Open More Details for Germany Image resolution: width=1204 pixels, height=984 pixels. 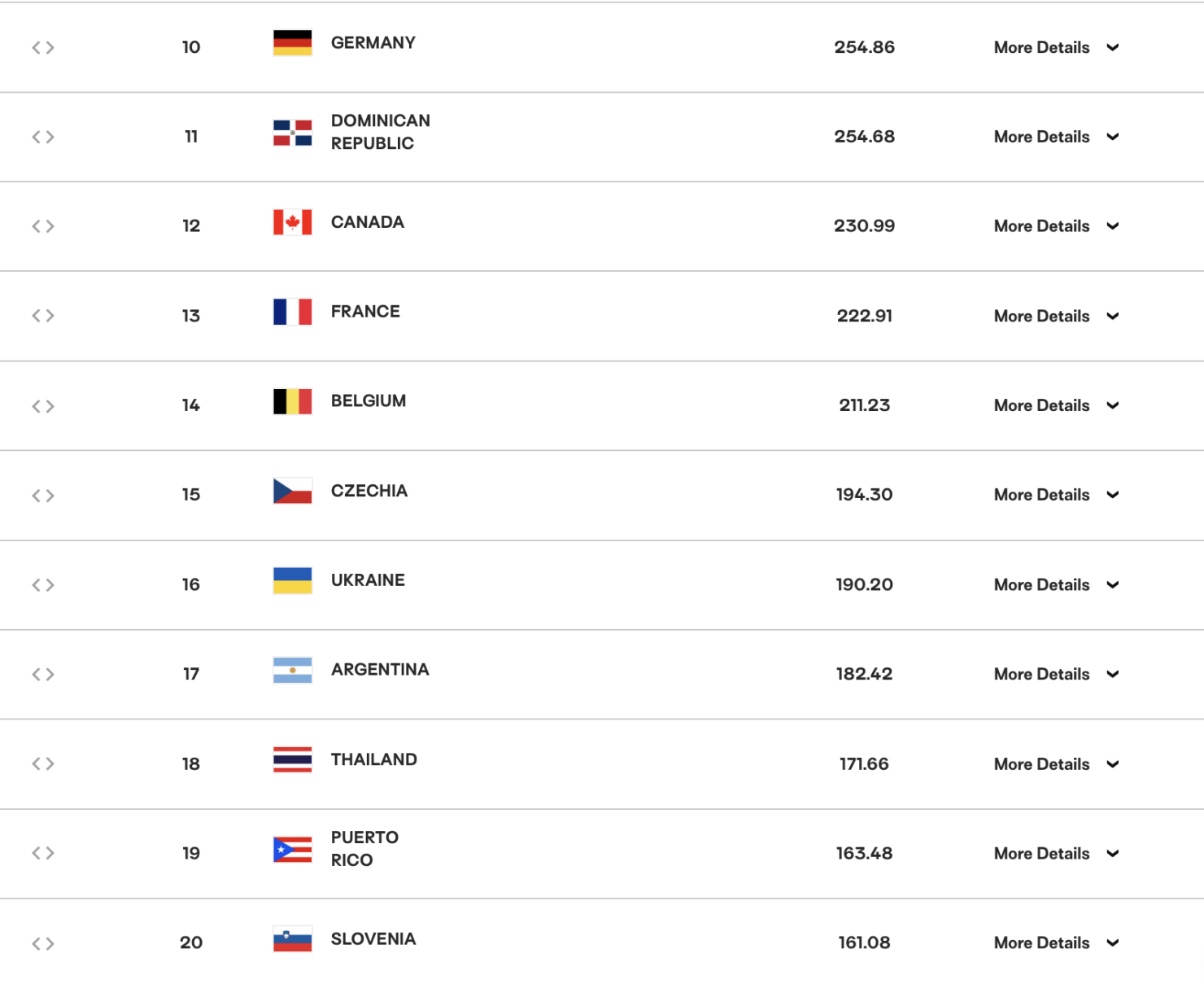[x=1041, y=47]
